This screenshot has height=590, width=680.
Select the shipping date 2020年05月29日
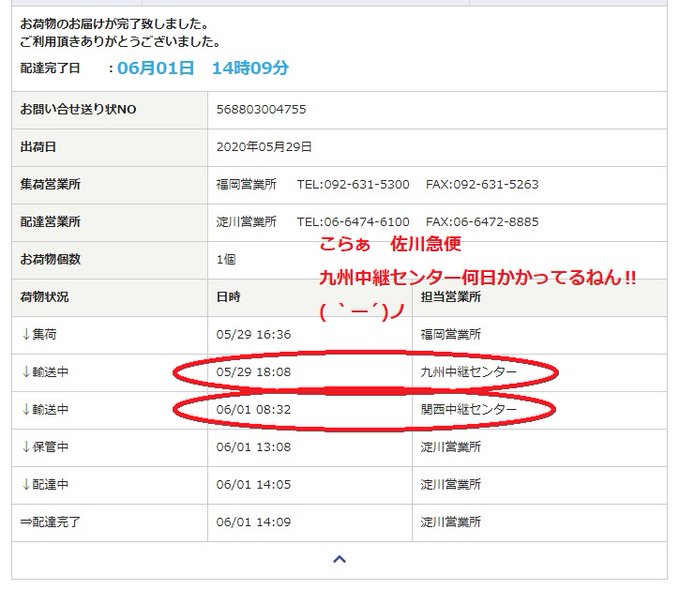click(264, 147)
